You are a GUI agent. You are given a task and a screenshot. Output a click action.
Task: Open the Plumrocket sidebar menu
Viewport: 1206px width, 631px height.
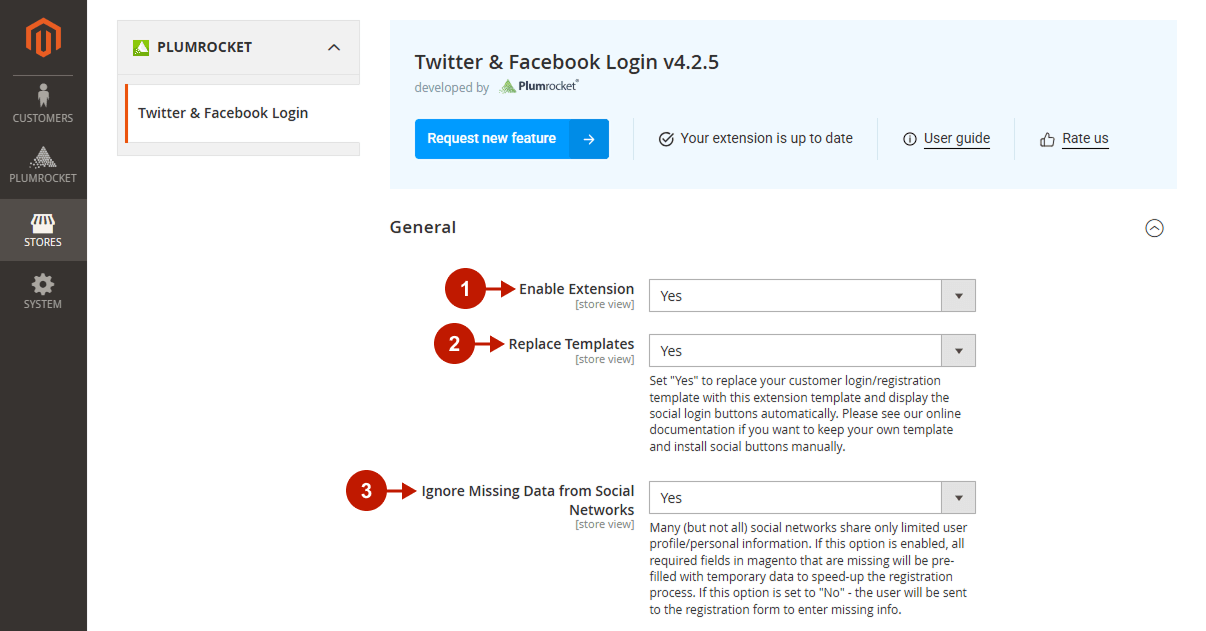coord(43,166)
